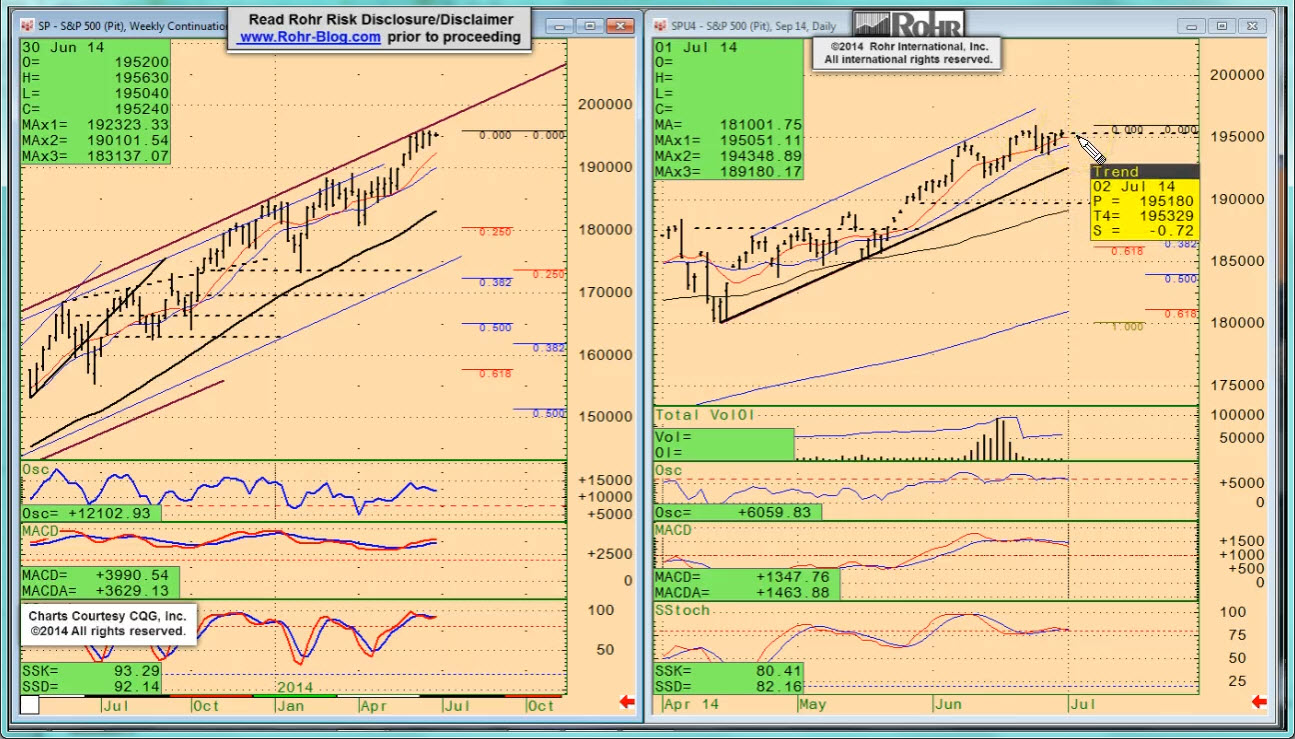This screenshot has width=1295, height=739.
Task: Click red arrow at daily chart bottom-right
Action: pyautogui.click(x=1258, y=702)
